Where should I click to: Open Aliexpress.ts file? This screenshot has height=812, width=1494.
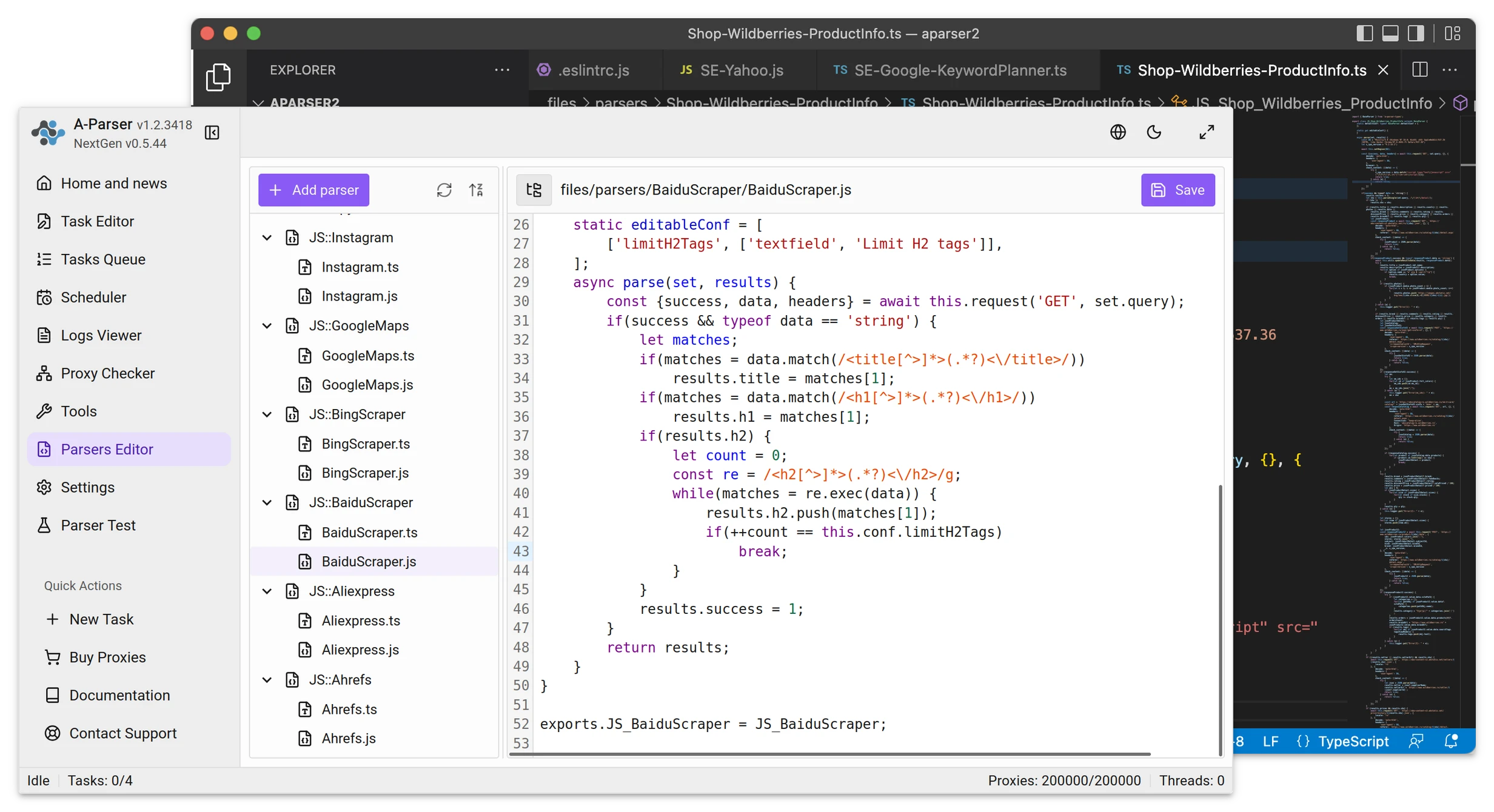tap(374, 621)
